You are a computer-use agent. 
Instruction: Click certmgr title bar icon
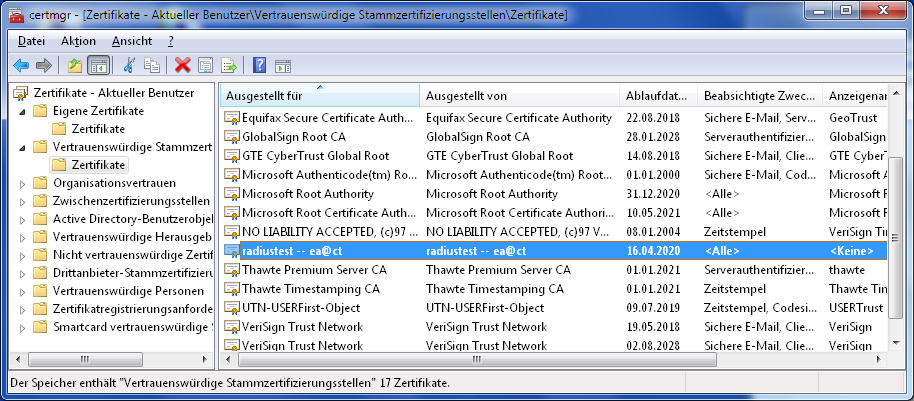pos(16,14)
